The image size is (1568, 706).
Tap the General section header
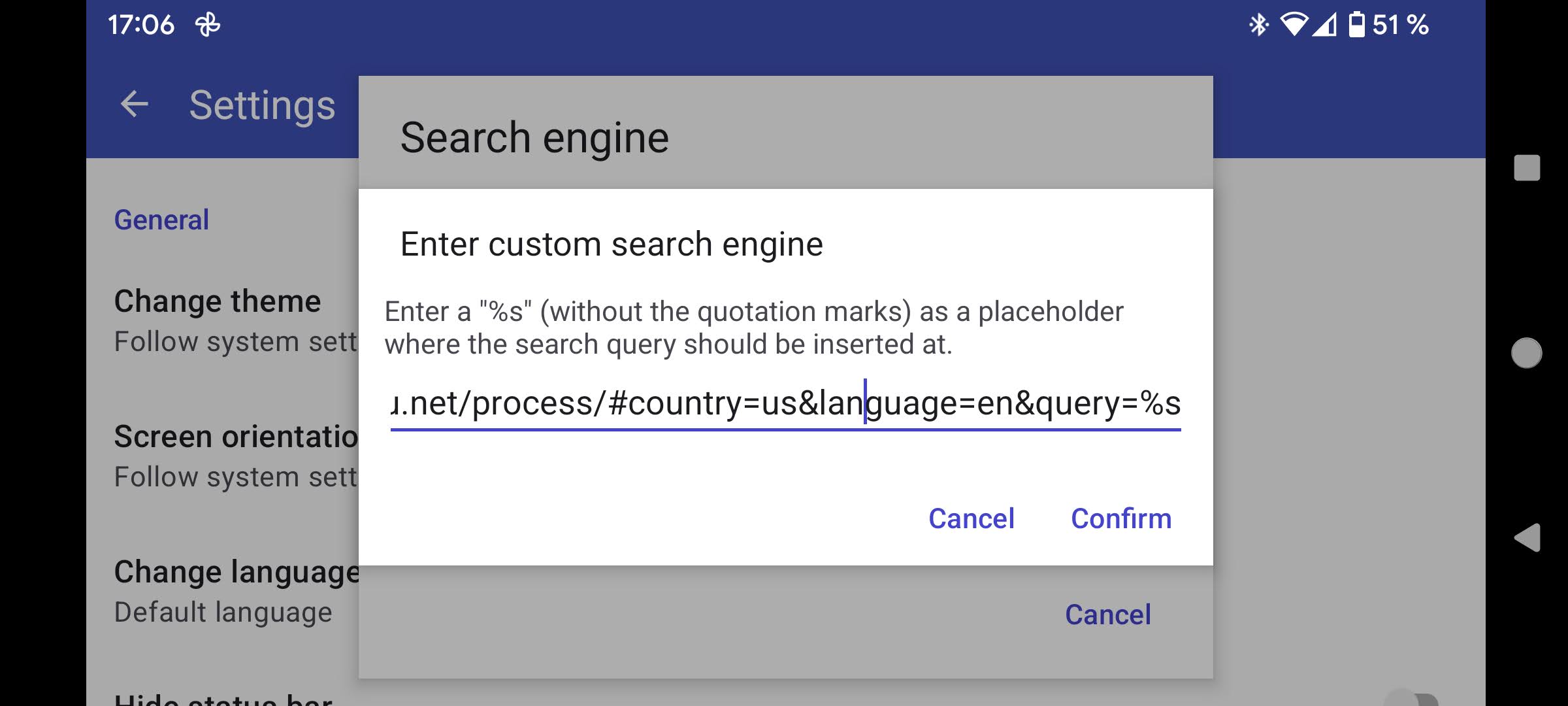[161, 220]
